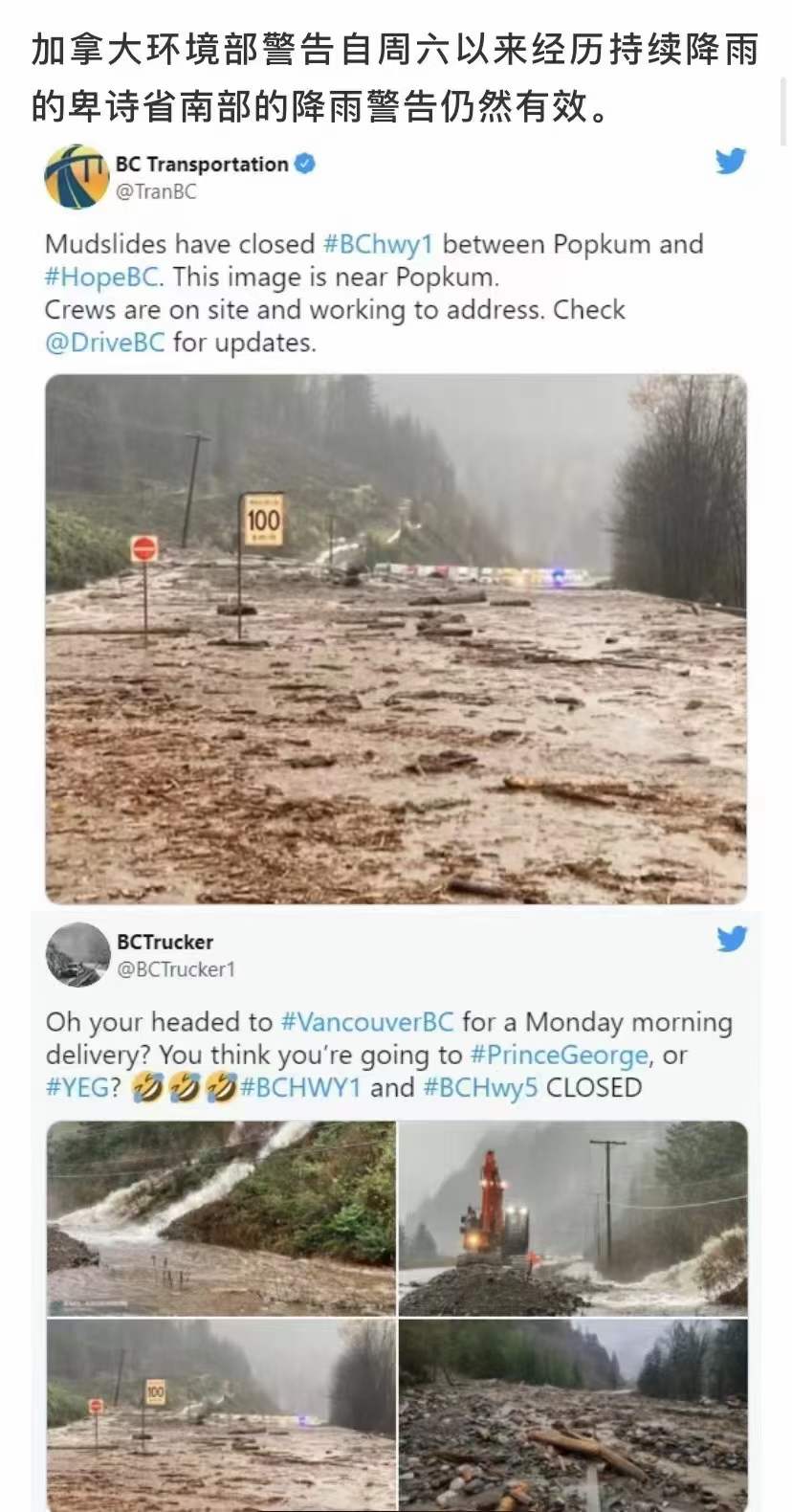This screenshot has height=1512, width=792.
Task: Click the blue verified badge beside BC Transportation
Action: point(304,164)
